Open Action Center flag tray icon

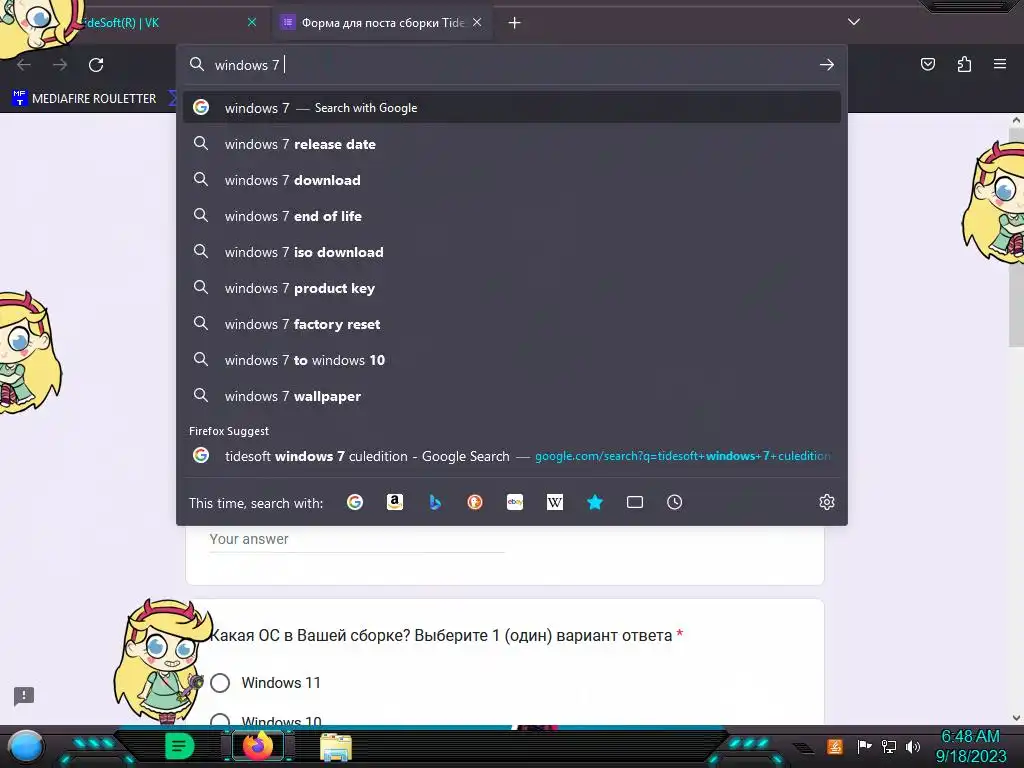coord(864,746)
